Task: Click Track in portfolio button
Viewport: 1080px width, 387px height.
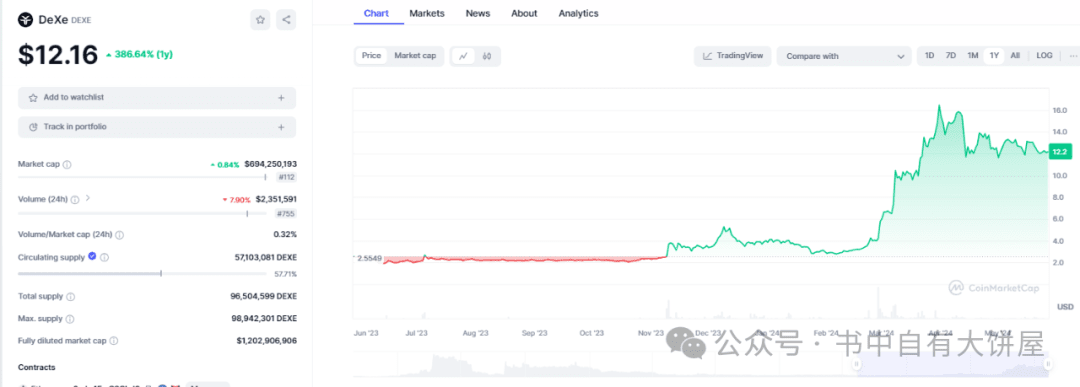Action: (x=157, y=127)
